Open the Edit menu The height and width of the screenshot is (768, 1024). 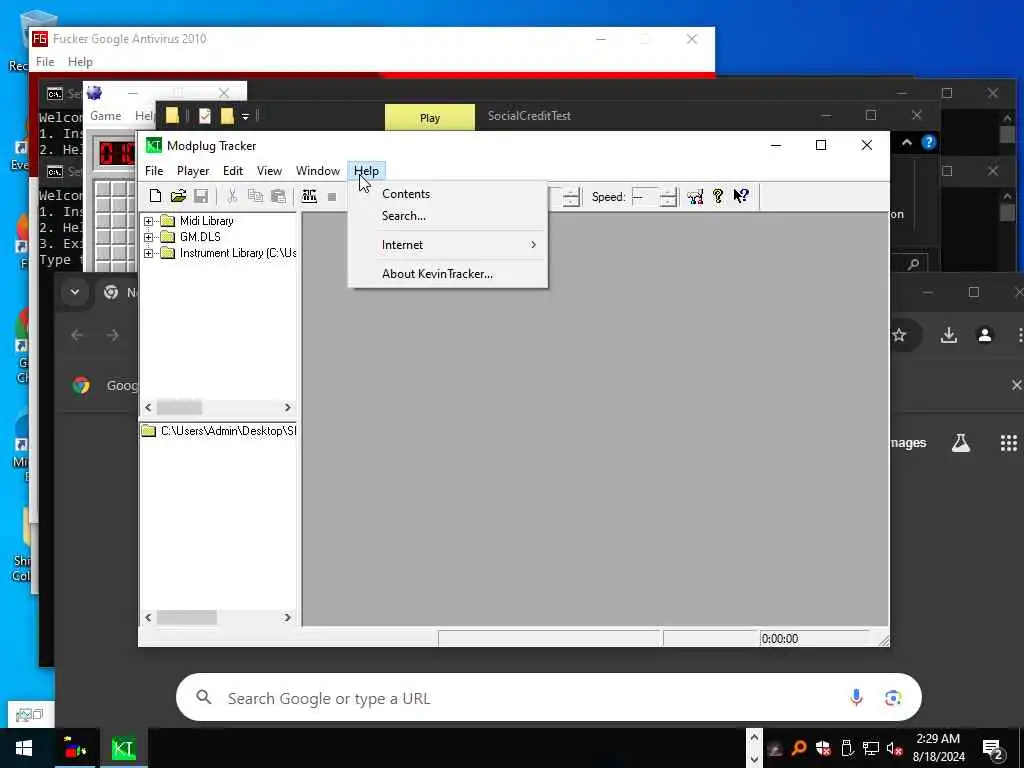tap(232, 170)
